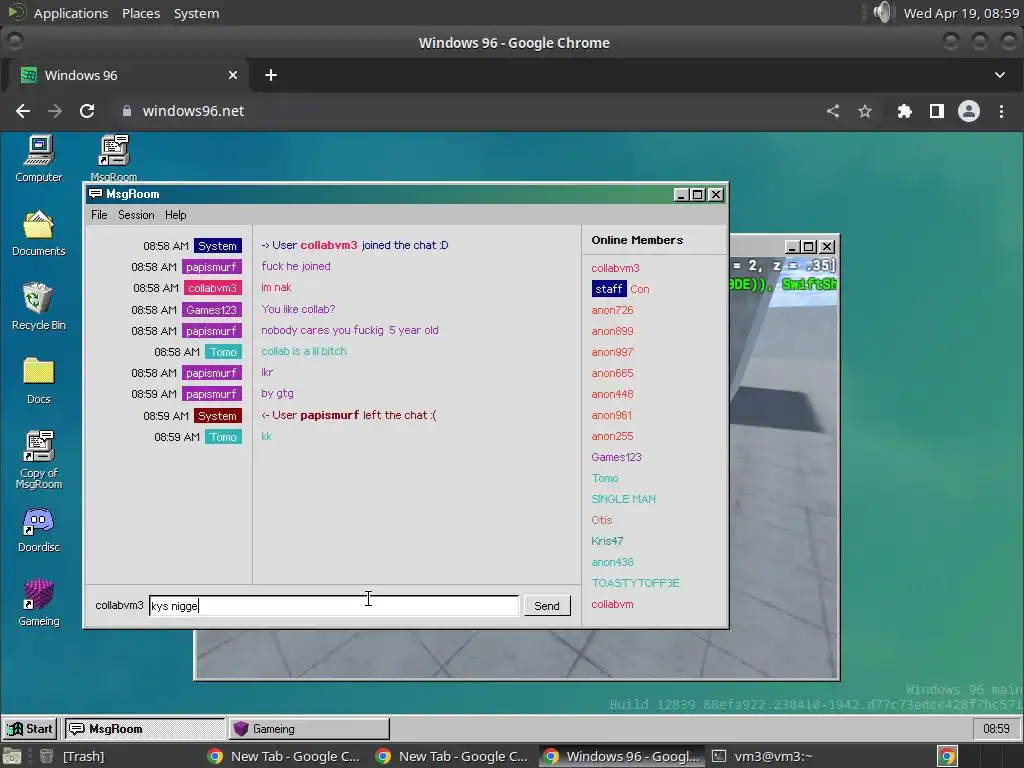This screenshot has width=1024, height=768.
Task: Select SINGLE MAN in Online Members
Action: click(623, 499)
